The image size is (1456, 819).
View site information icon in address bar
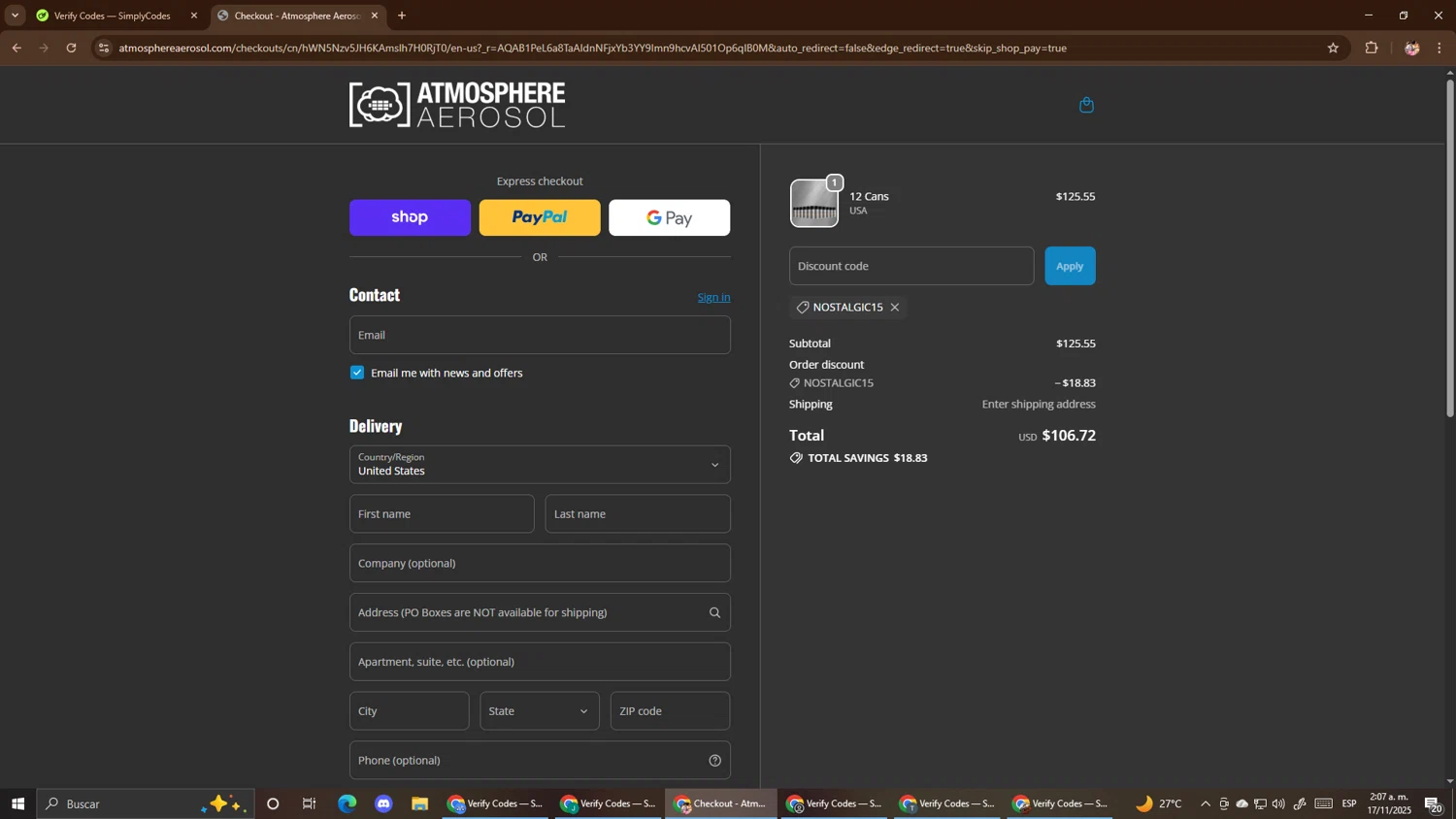click(x=104, y=48)
